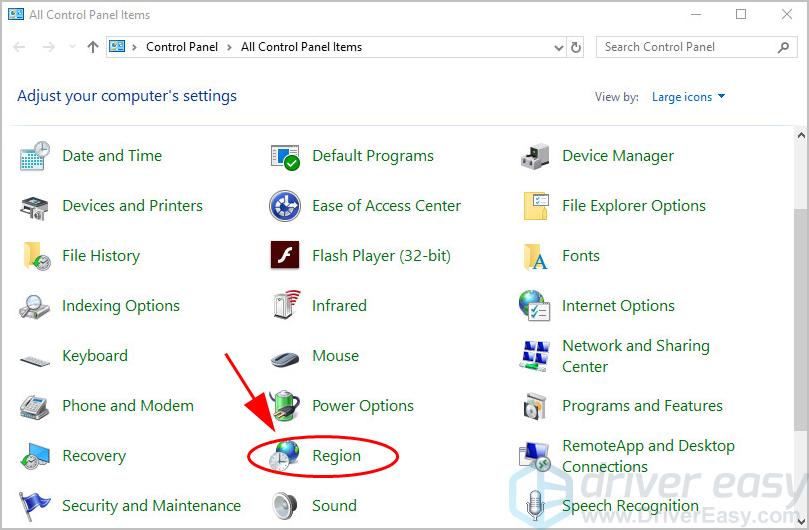Viewport: 809px width, 530px height.
Task: Open the Security and Maintenance link
Action: coord(151,506)
